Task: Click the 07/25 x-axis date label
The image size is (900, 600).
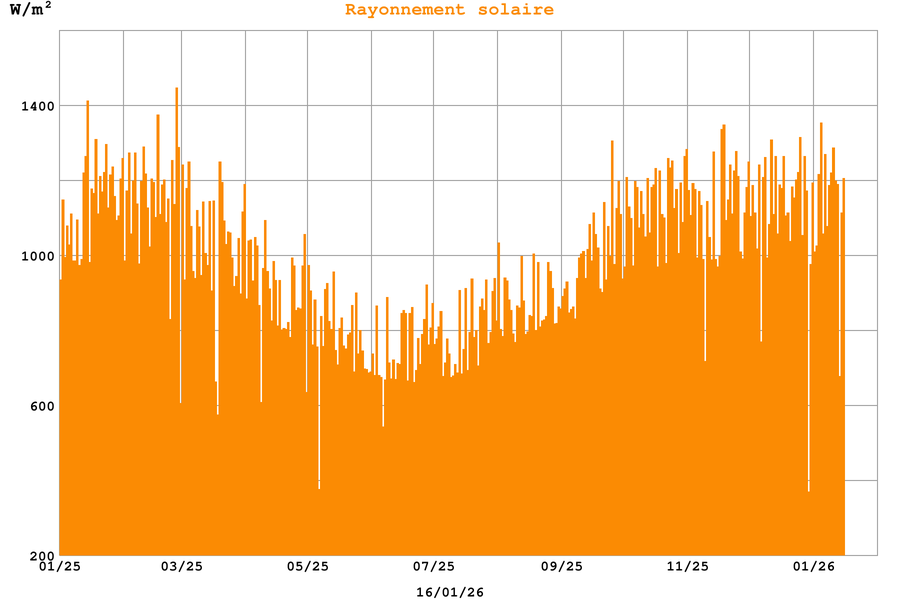Action: (x=434, y=567)
